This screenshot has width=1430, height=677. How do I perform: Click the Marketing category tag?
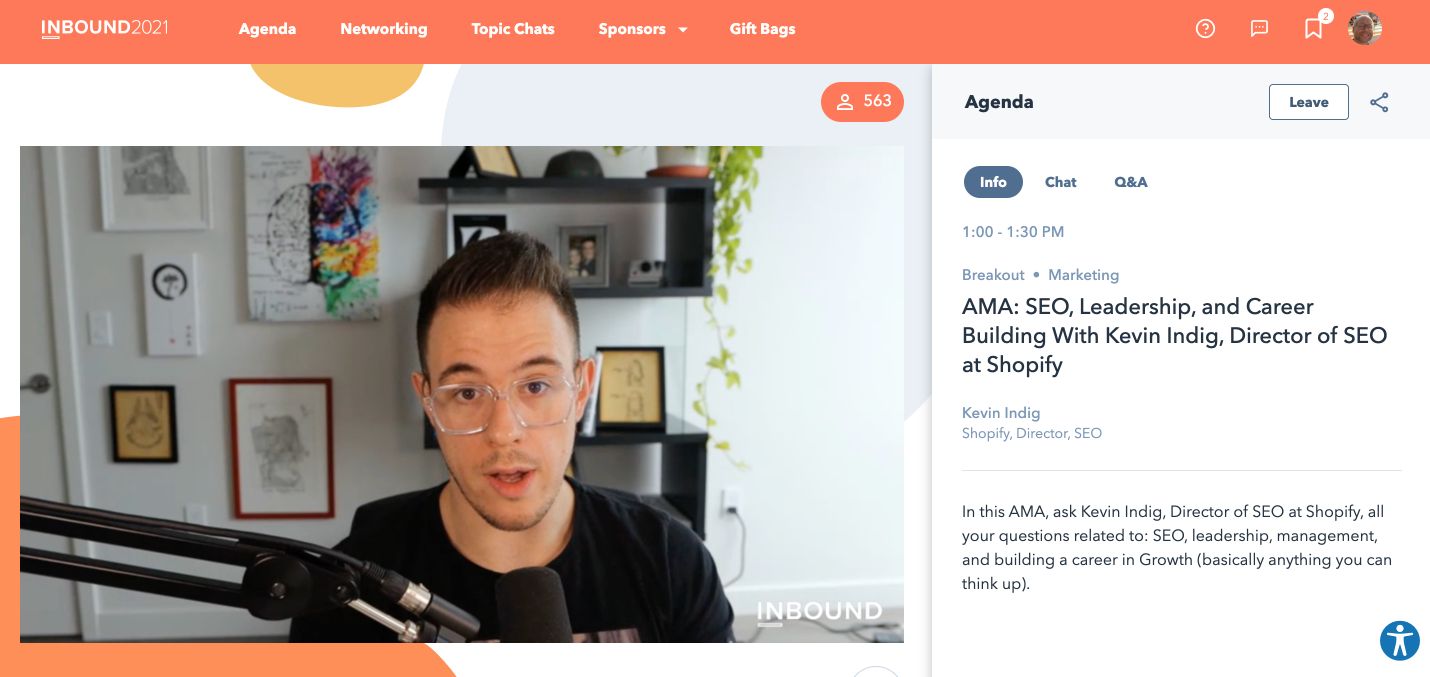(1083, 275)
